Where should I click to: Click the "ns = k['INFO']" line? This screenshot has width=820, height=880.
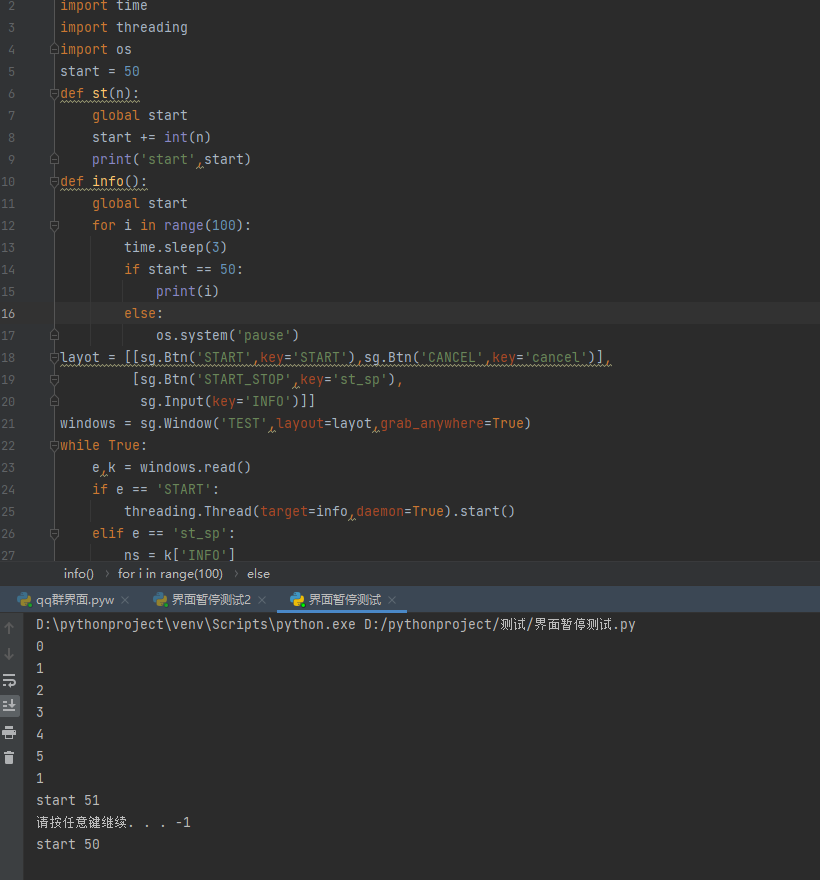[180, 555]
